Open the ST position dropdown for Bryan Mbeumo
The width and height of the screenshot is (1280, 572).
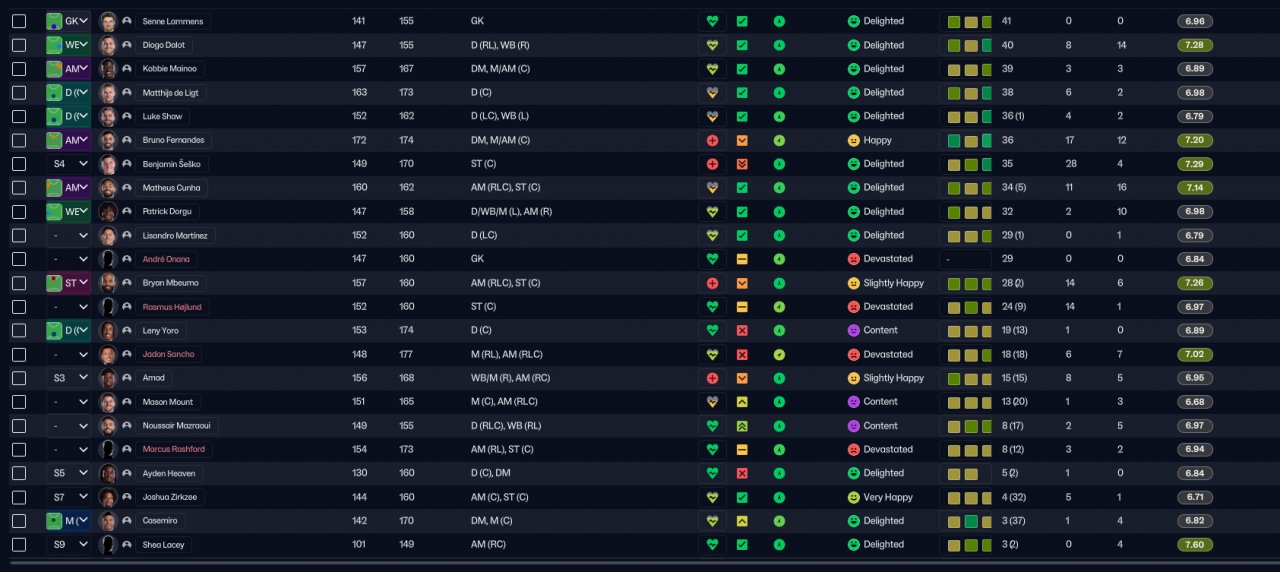[68, 283]
